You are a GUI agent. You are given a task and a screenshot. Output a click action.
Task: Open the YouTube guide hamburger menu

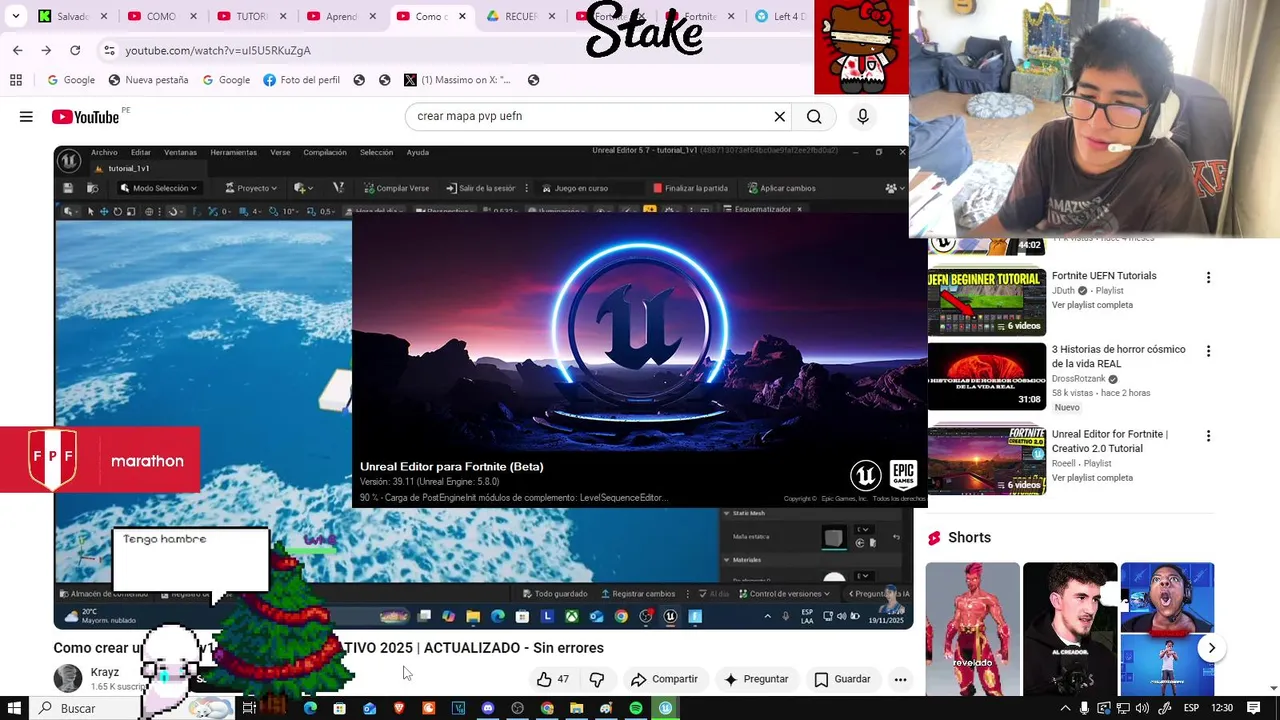pos(26,117)
